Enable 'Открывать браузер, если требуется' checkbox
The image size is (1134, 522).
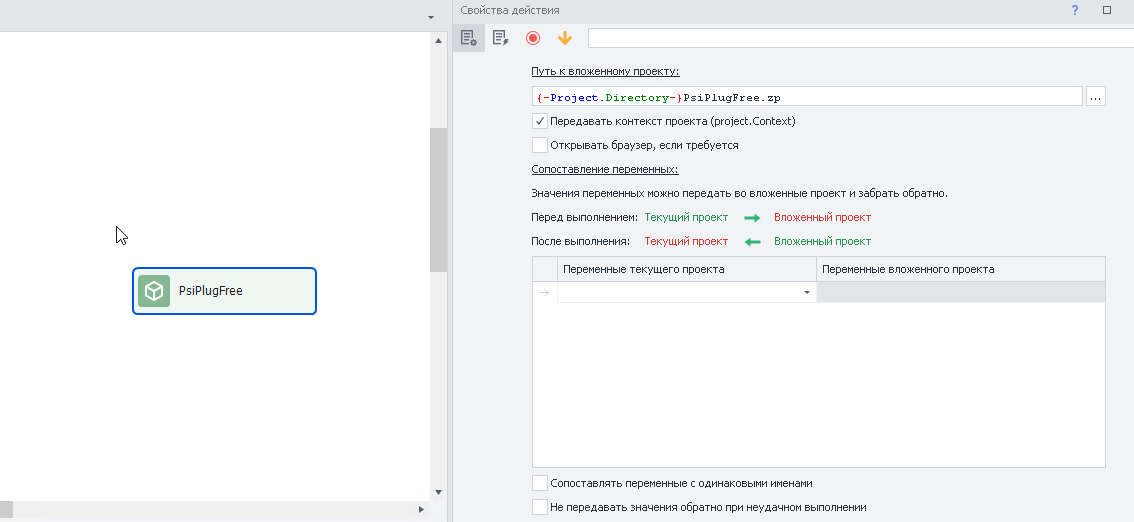pos(540,145)
